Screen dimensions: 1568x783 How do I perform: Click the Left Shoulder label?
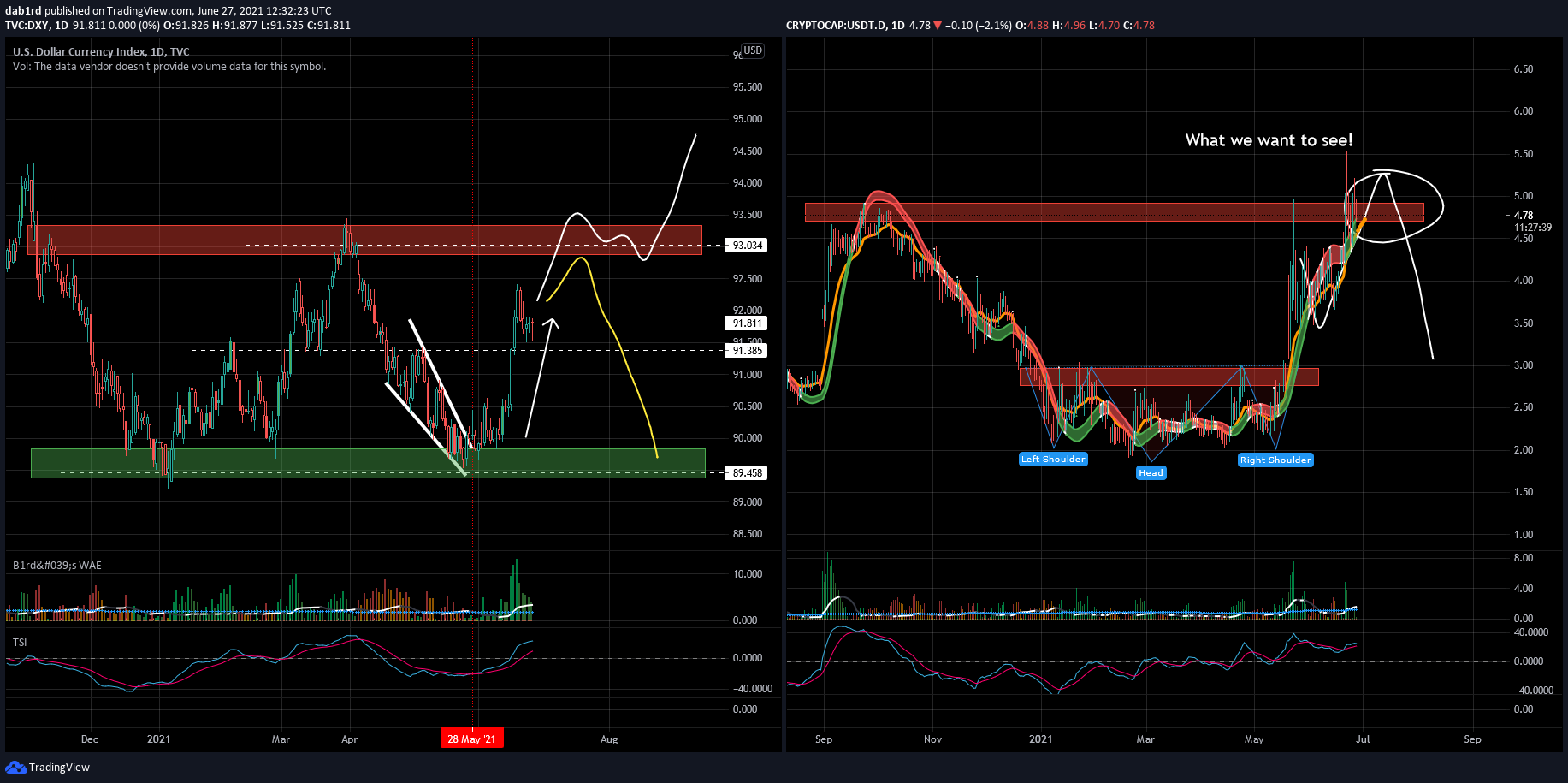(x=1053, y=460)
